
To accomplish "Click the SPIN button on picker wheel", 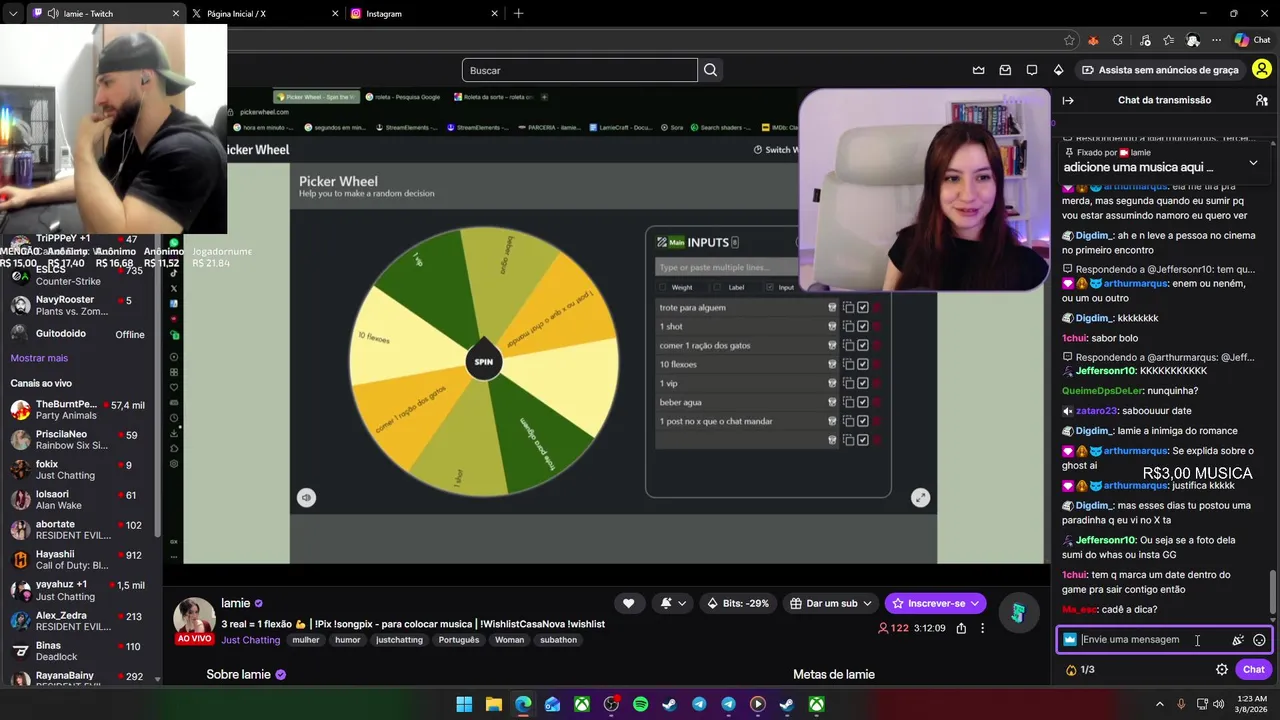I will coord(483,361).
